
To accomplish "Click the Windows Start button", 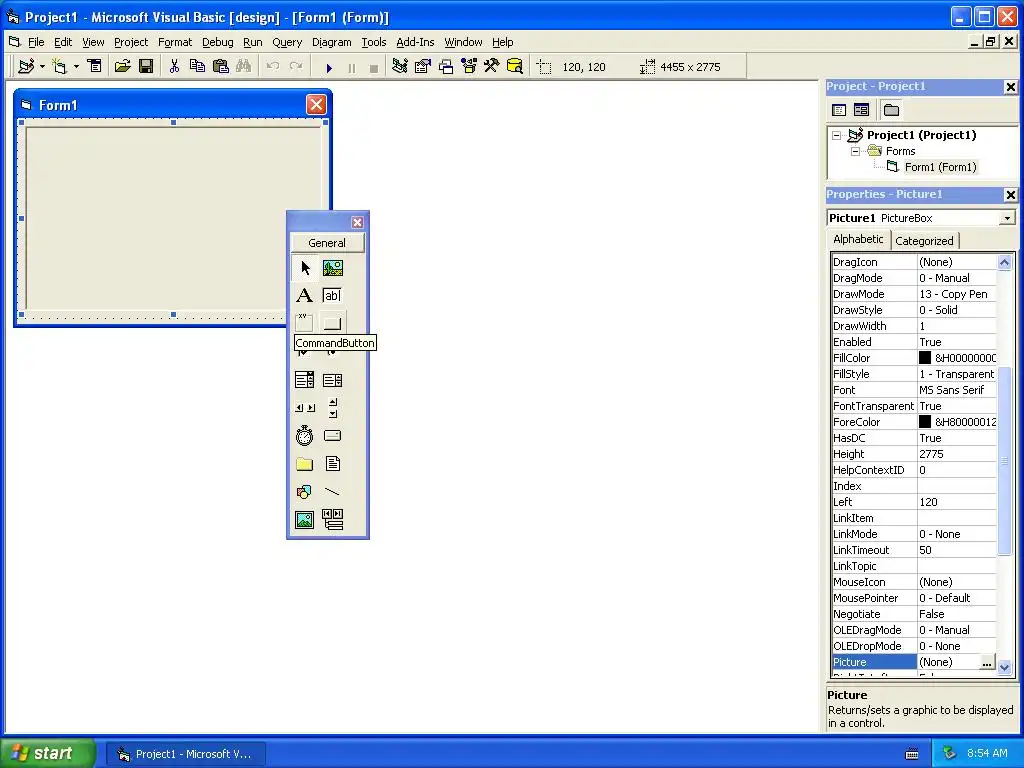I will tap(48, 753).
